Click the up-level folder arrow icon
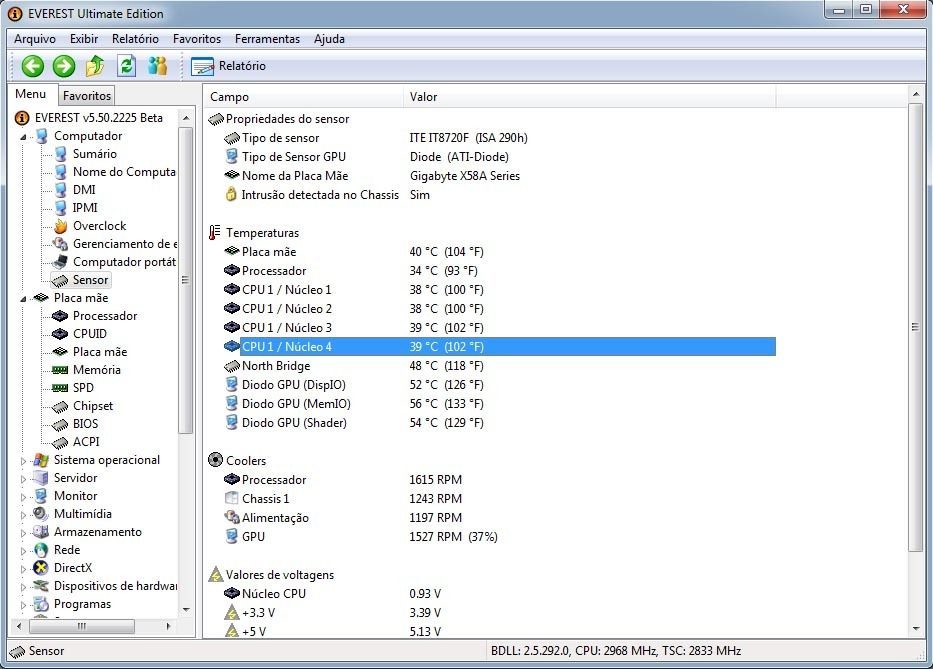Image resolution: width=933 pixels, height=669 pixels. 95,66
